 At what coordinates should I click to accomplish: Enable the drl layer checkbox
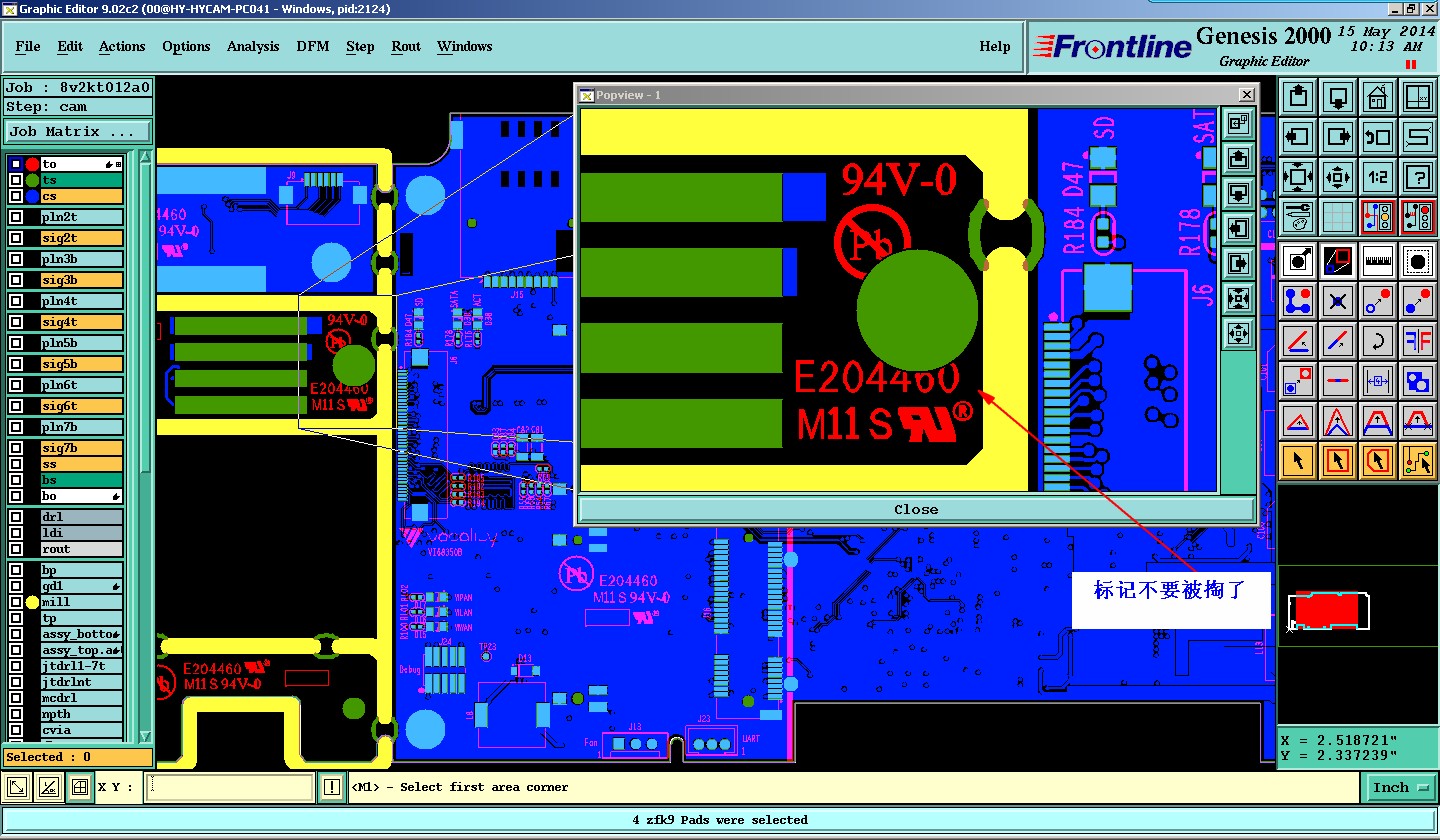coord(16,517)
